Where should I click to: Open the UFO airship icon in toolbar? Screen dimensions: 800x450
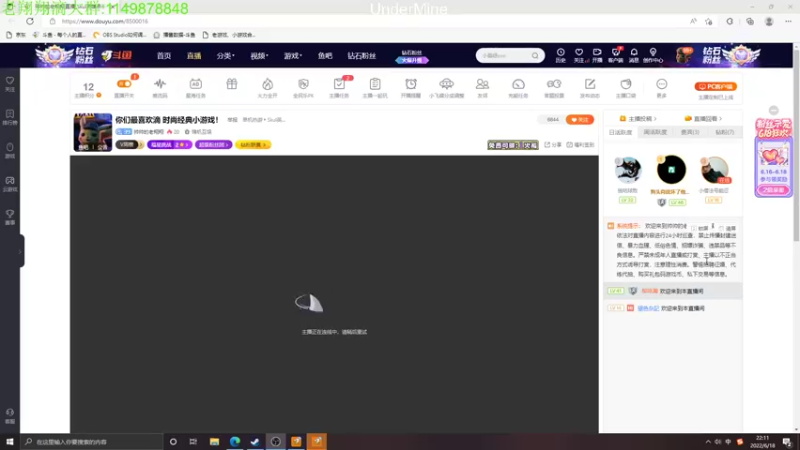pyautogui.click(x=446, y=84)
